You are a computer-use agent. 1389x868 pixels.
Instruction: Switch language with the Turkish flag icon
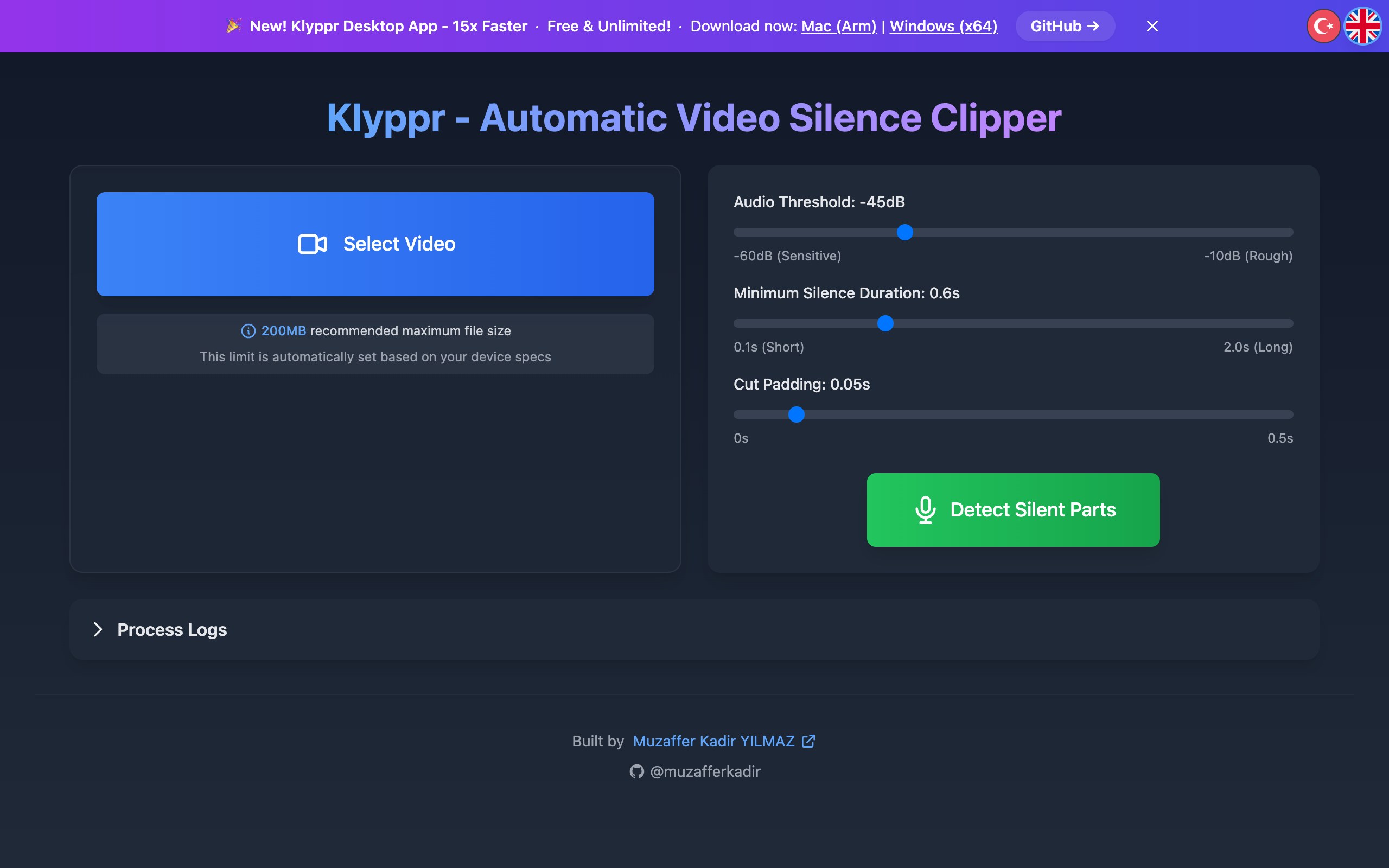pos(1323,26)
